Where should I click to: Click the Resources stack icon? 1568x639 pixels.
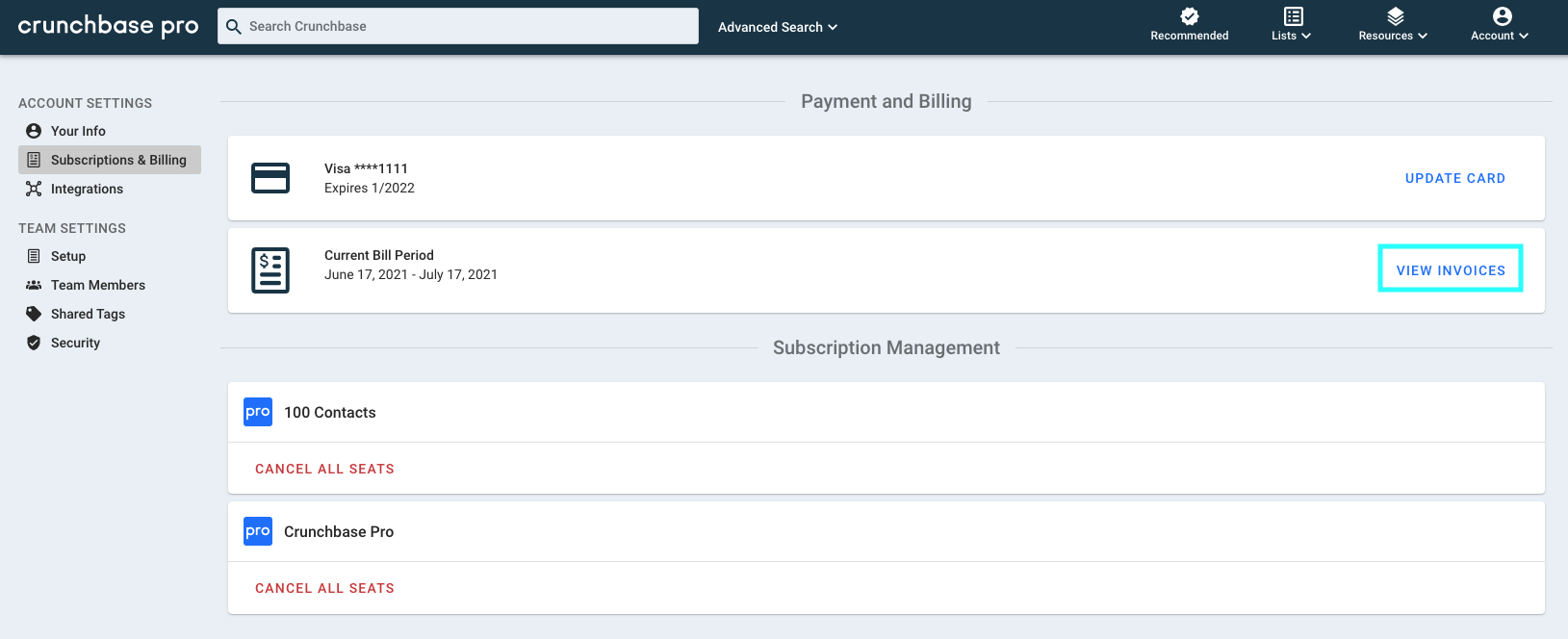pos(1396,16)
